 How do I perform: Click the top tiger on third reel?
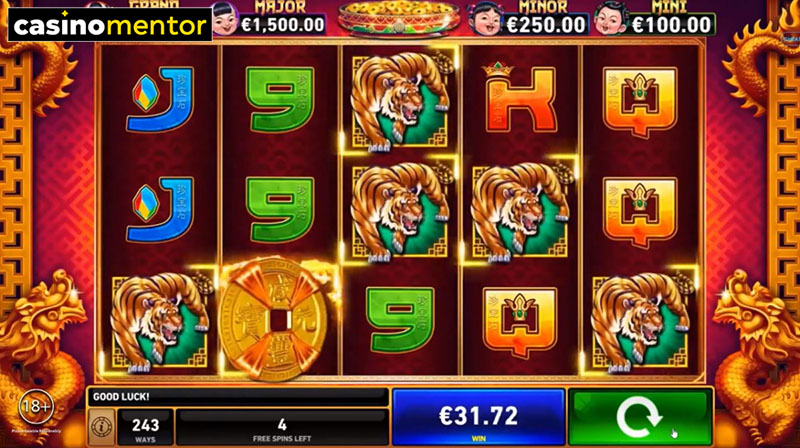[x=400, y=101]
